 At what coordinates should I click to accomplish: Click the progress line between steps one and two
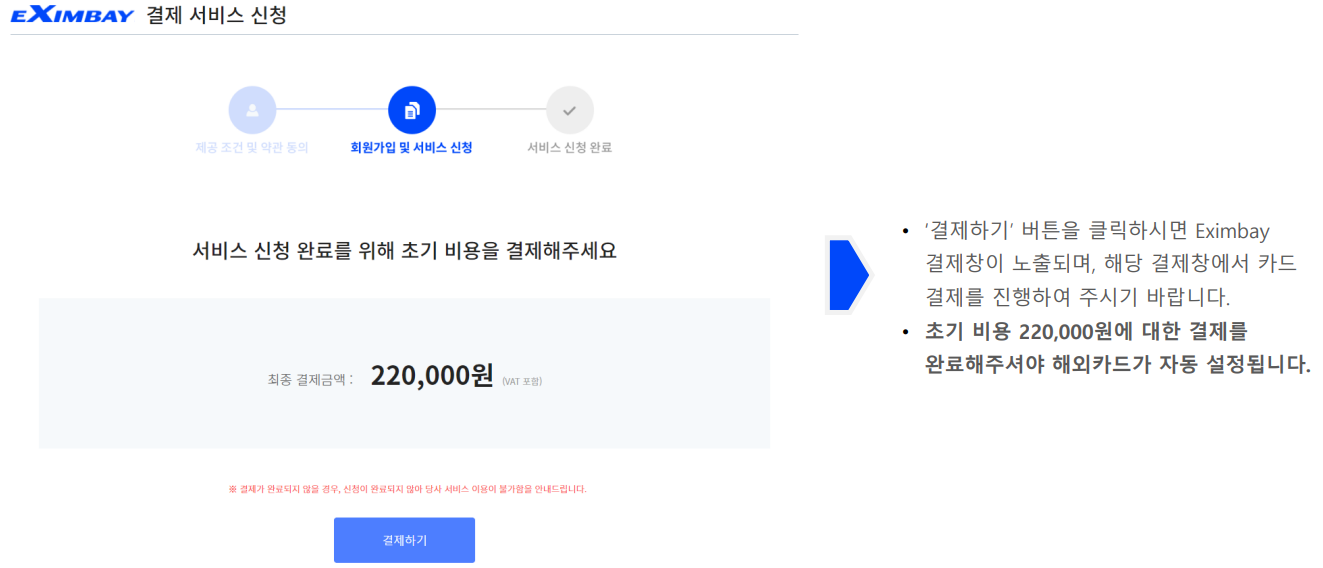click(332, 110)
